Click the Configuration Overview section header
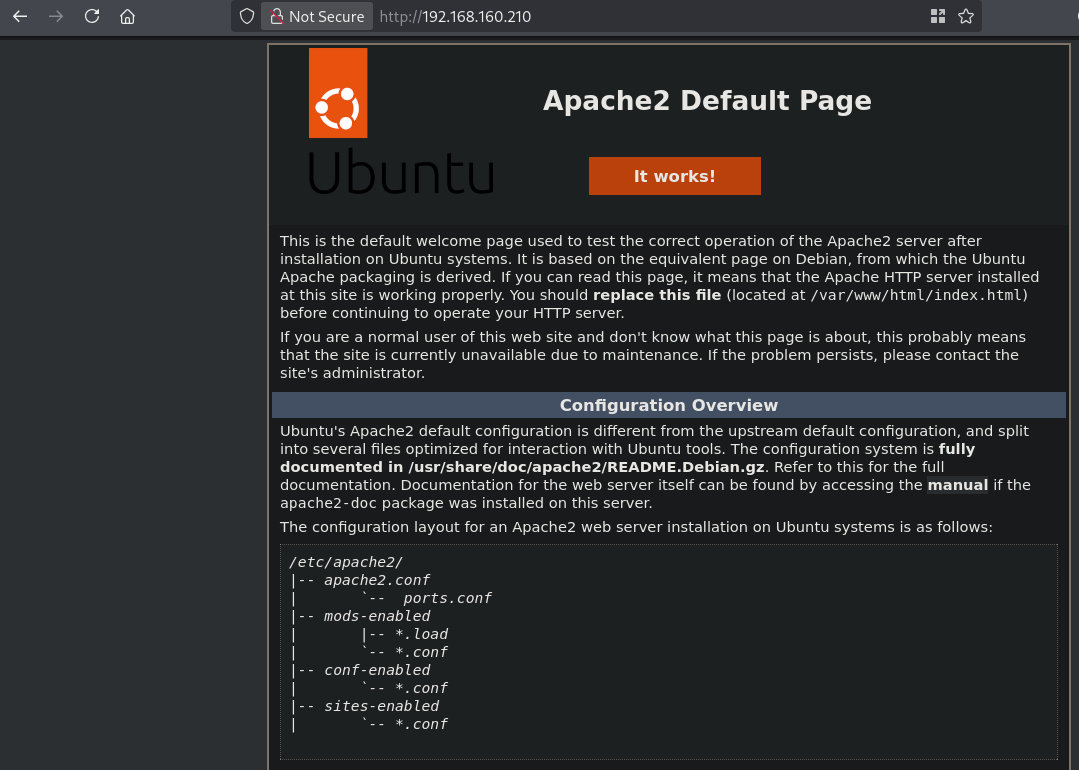Viewport: 1079px width, 770px height. click(x=668, y=405)
